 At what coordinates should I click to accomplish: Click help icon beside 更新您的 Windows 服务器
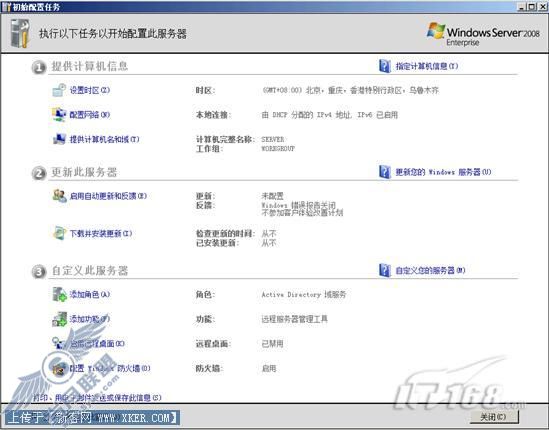385,172
